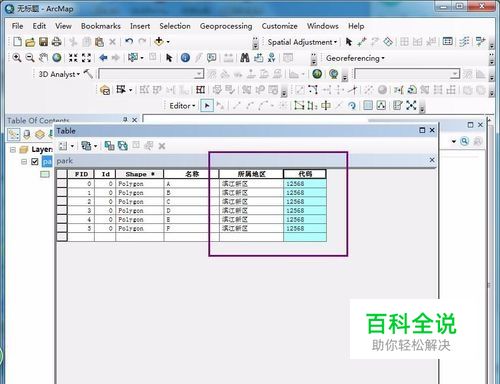
Task: Click the 代码 column header
Action: tap(305, 174)
